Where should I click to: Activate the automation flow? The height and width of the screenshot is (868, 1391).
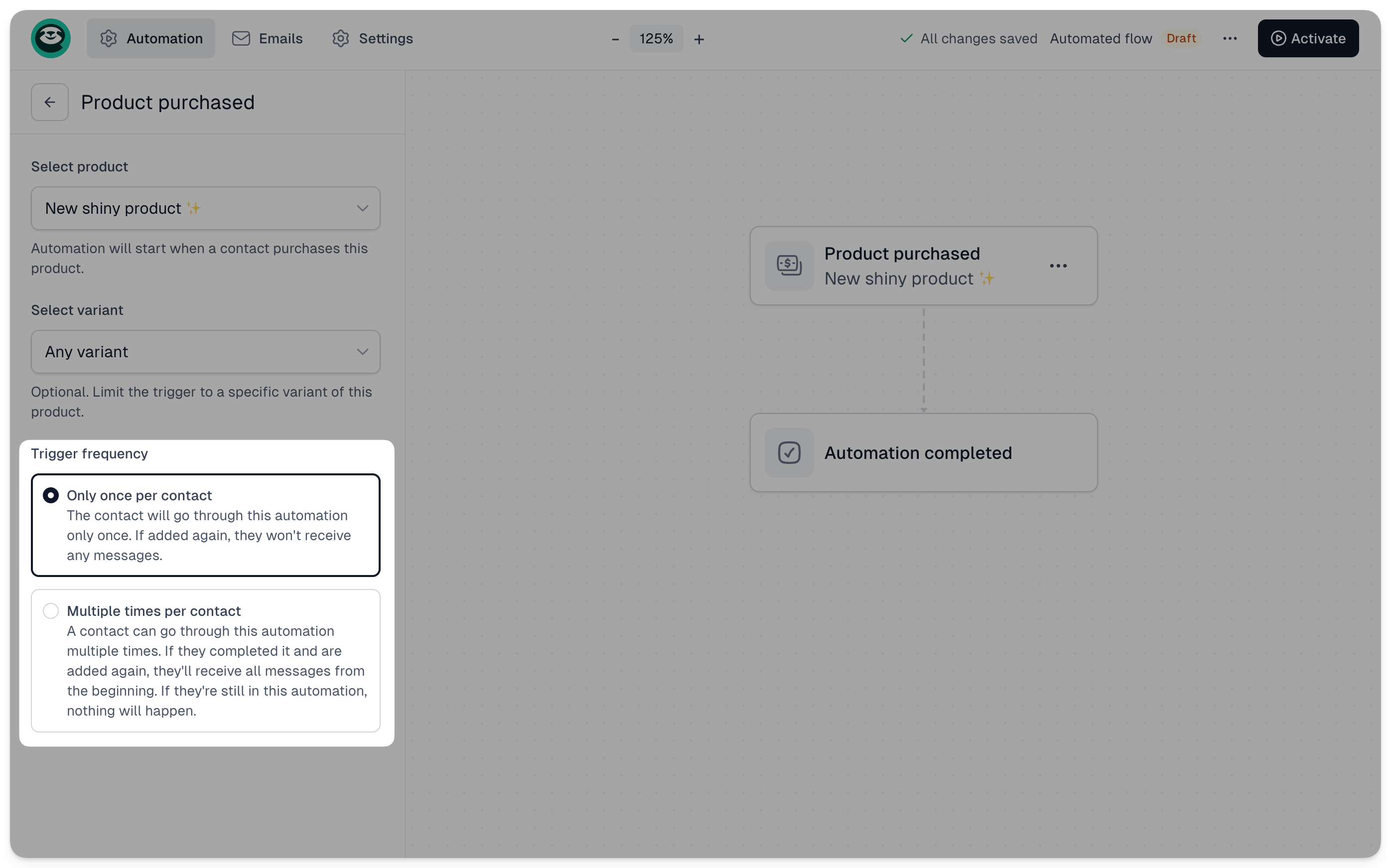click(1308, 38)
